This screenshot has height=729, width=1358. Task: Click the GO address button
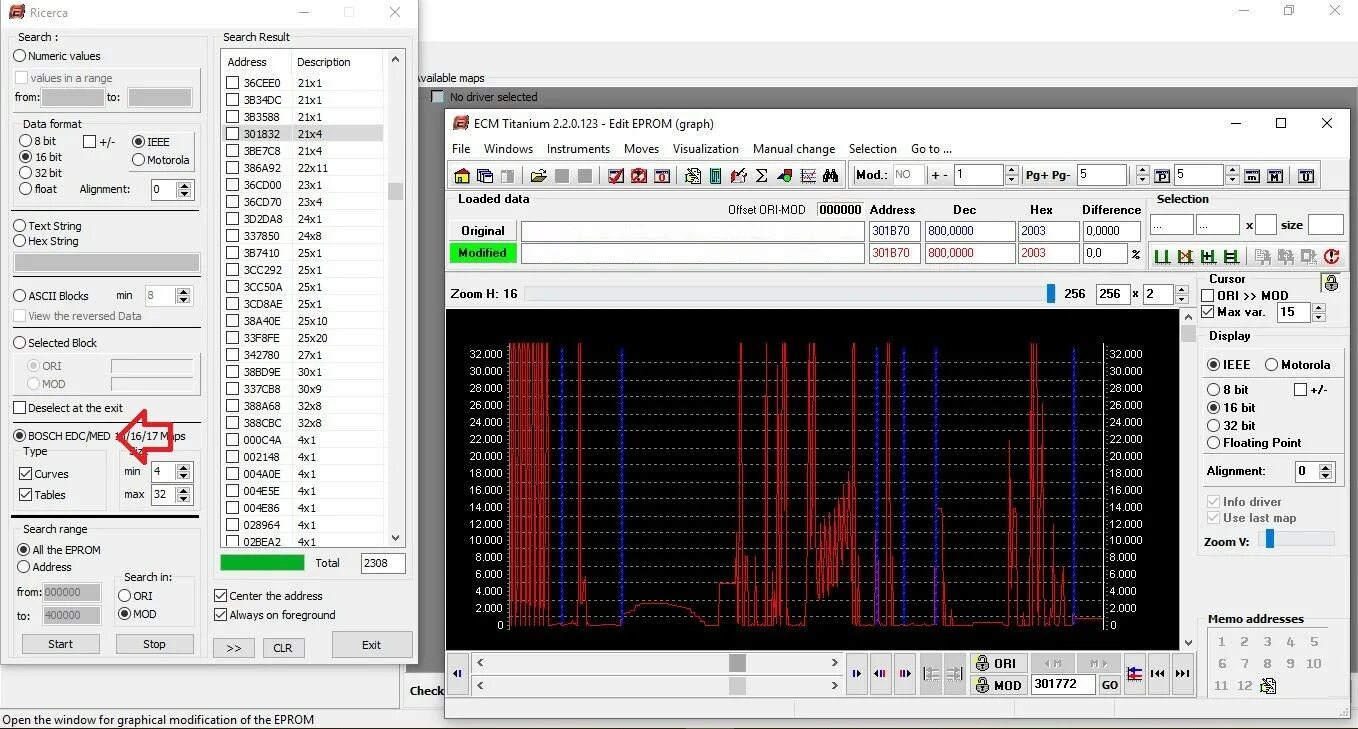coord(1109,685)
